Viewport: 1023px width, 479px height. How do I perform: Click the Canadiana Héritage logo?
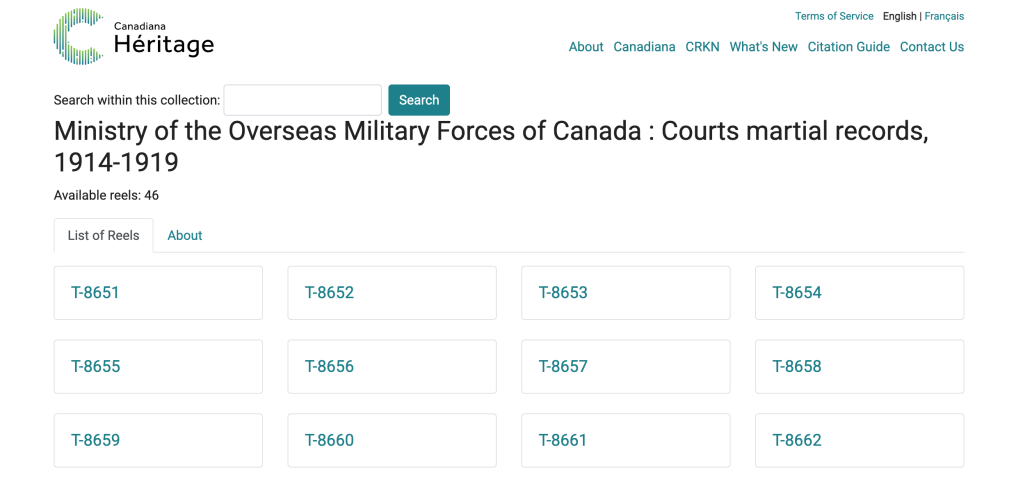[x=133, y=37]
